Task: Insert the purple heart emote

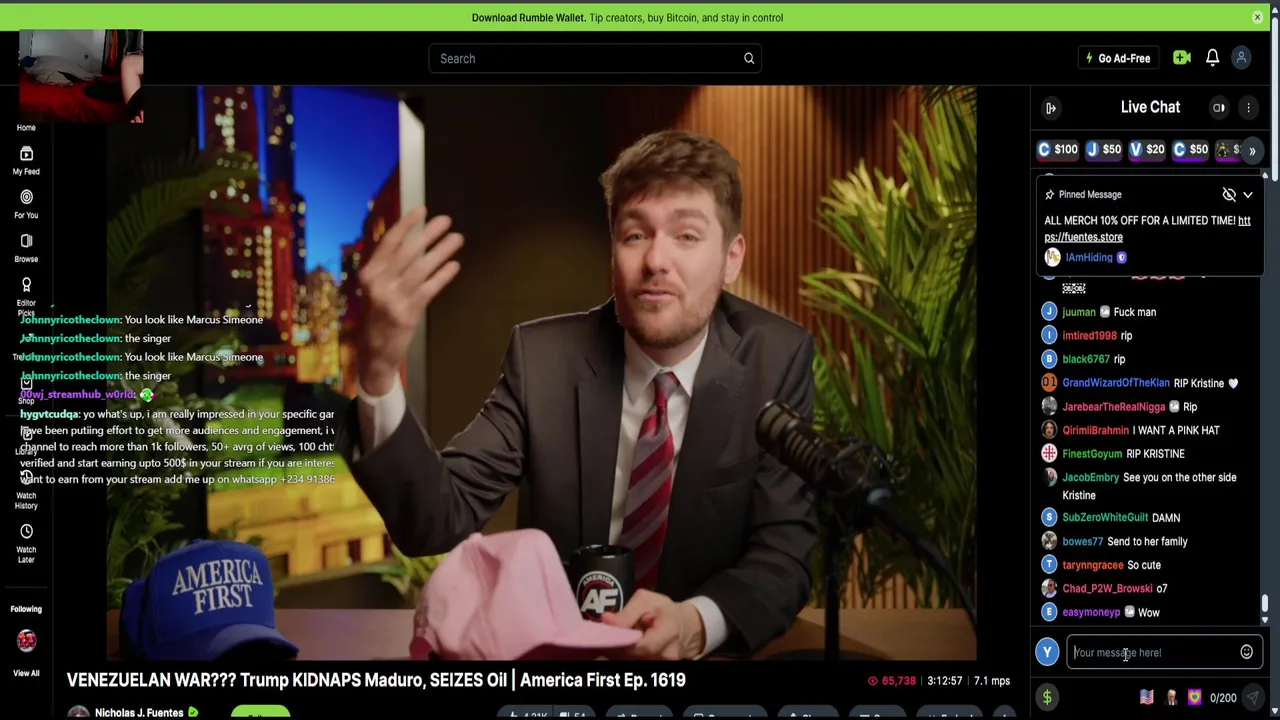Action: point(1194,697)
